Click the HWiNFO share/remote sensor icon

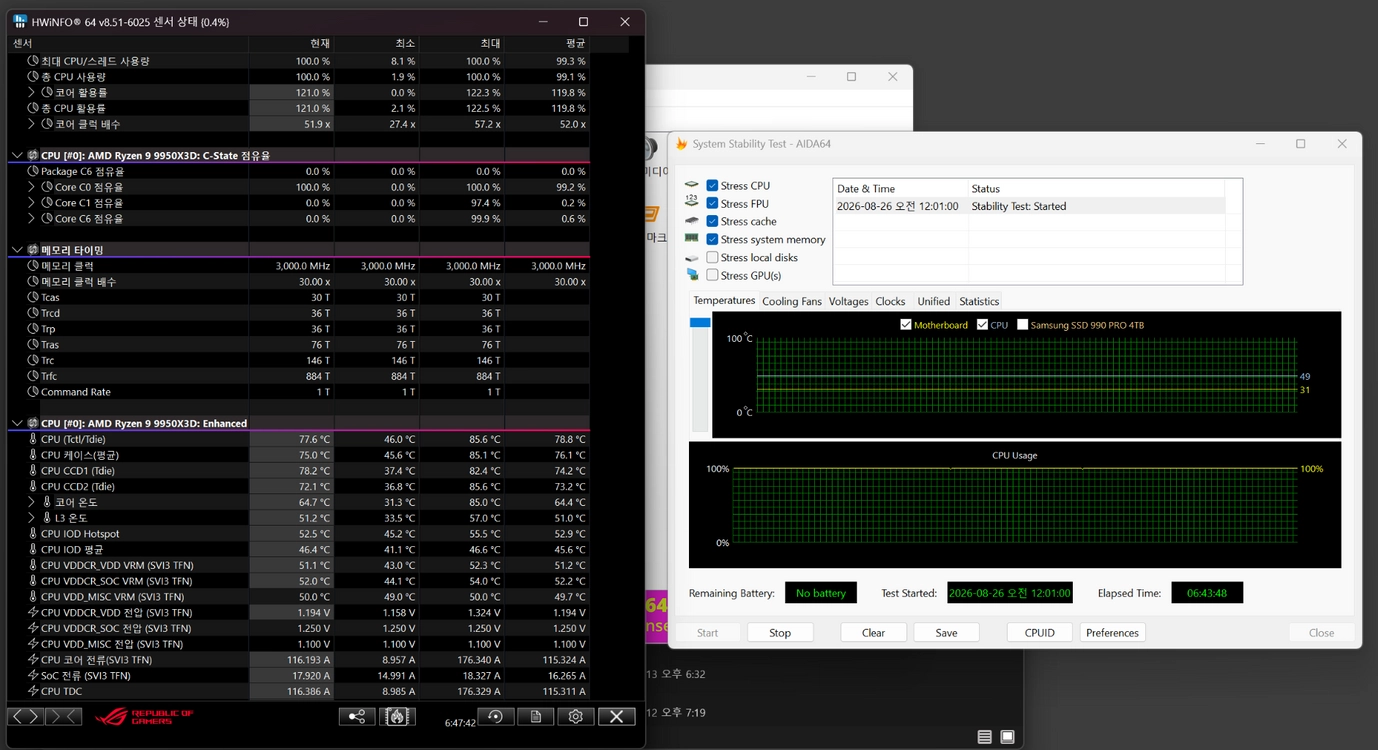pyautogui.click(x=357, y=716)
